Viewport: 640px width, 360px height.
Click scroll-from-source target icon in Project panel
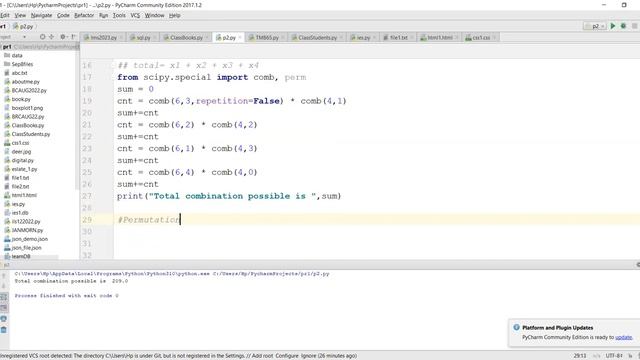[42, 37]
